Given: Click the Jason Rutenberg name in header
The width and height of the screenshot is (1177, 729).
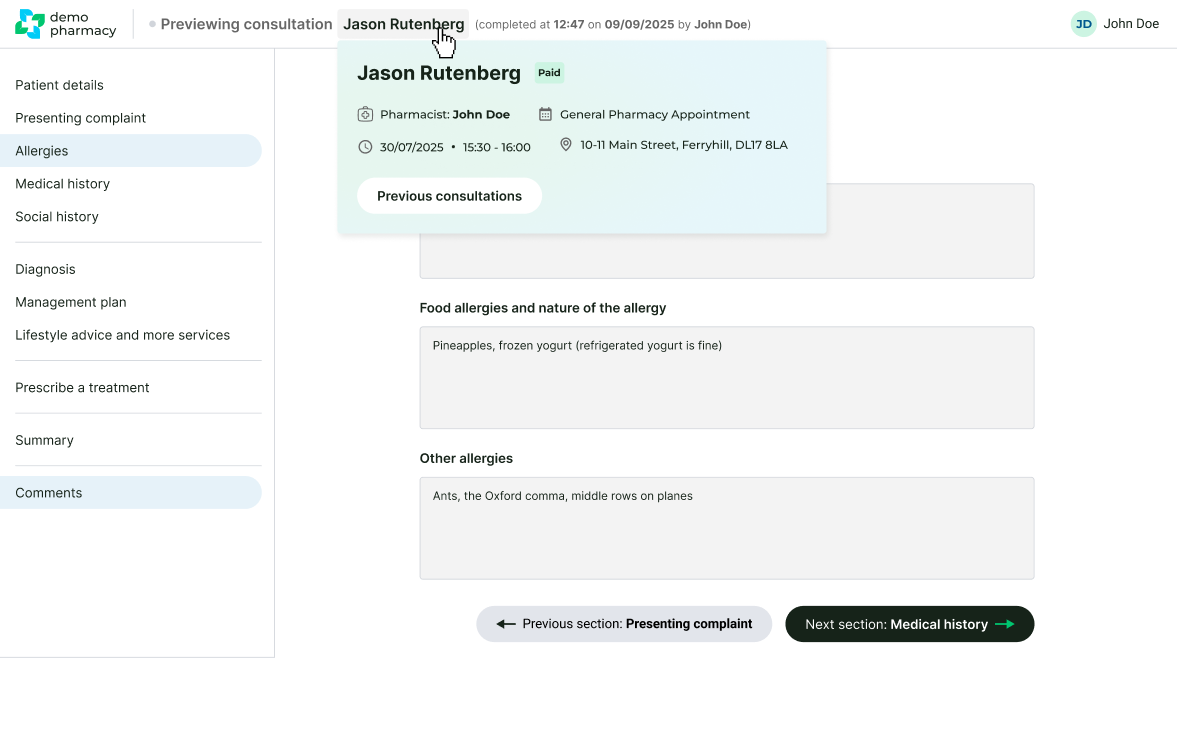Looking at the screenshot, I should tap(403, 24).
